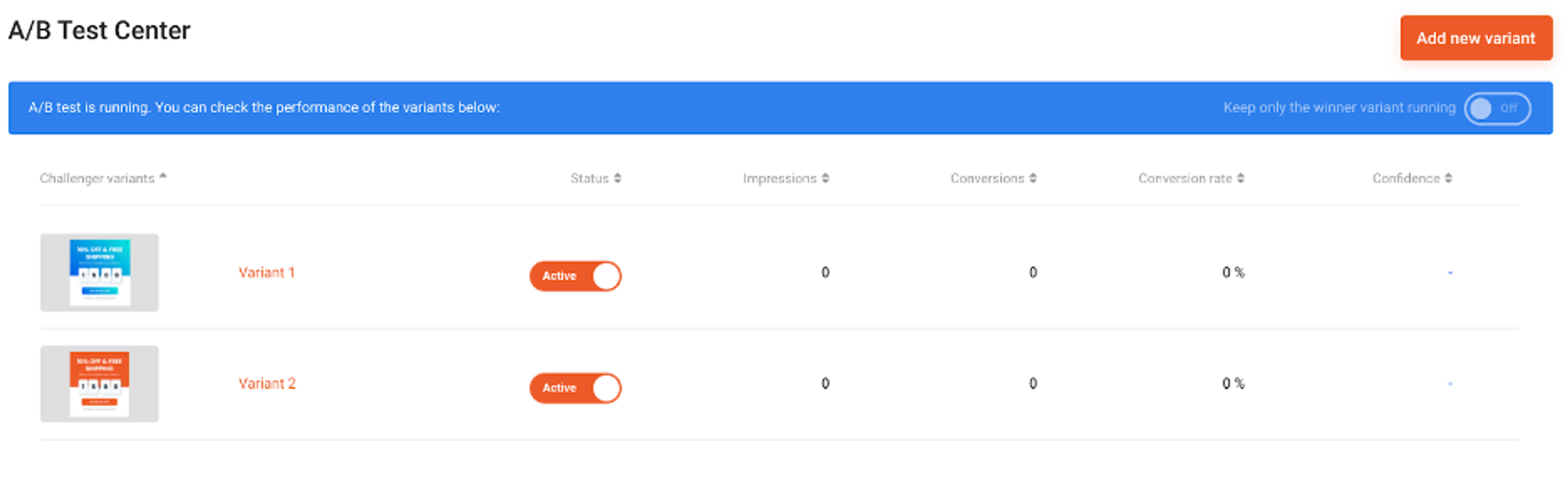Deactivate Variant 1 using its Active switch

(x=575, y=276)
